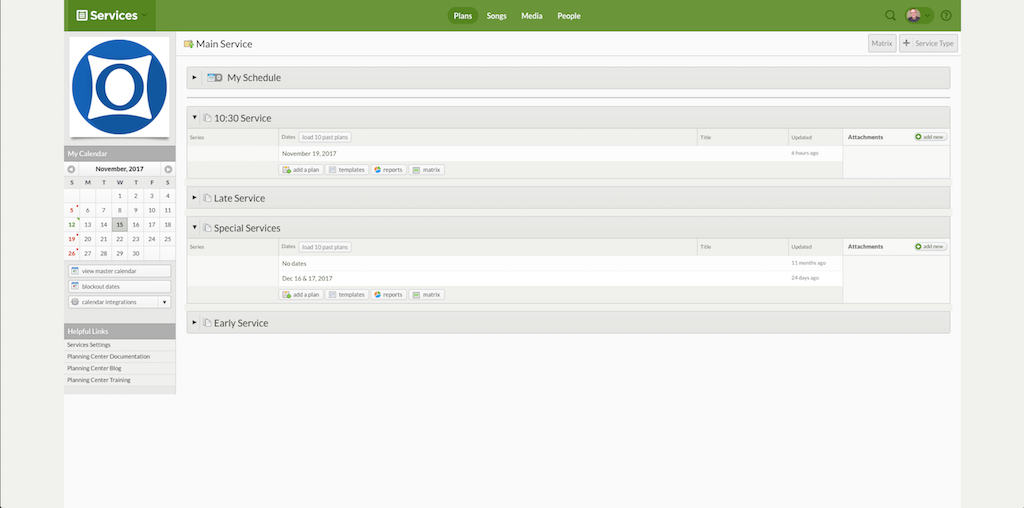
Task: Click the "6 hours ago" updated text
Action: (805, 153)
